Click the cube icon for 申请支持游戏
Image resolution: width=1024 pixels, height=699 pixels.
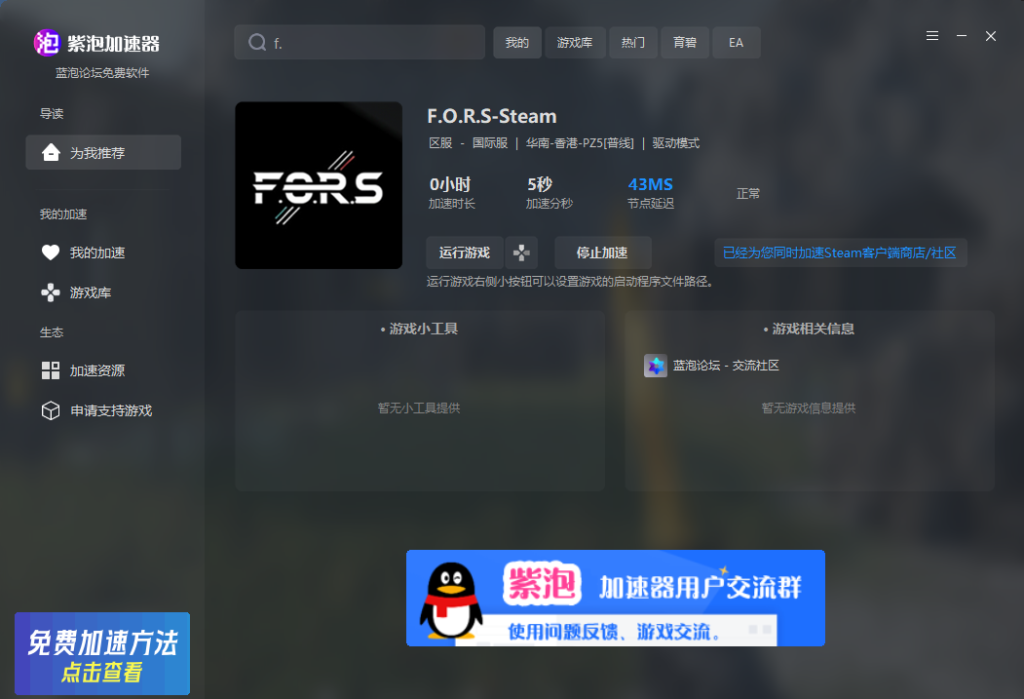click(50, 410)
